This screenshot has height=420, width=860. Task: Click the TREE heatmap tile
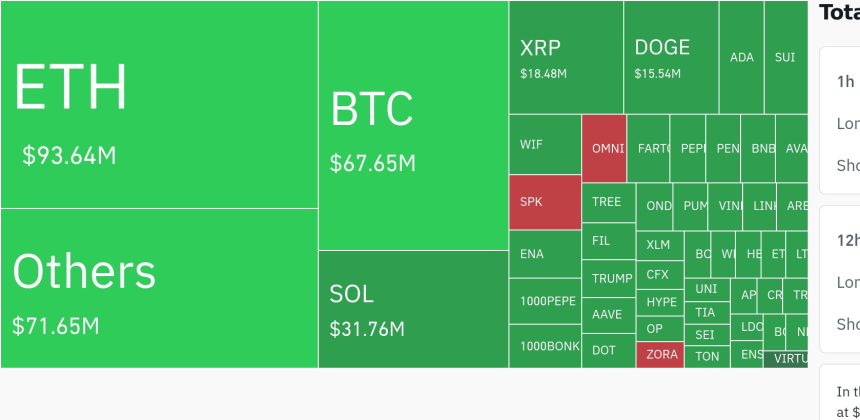pos(607,202)
